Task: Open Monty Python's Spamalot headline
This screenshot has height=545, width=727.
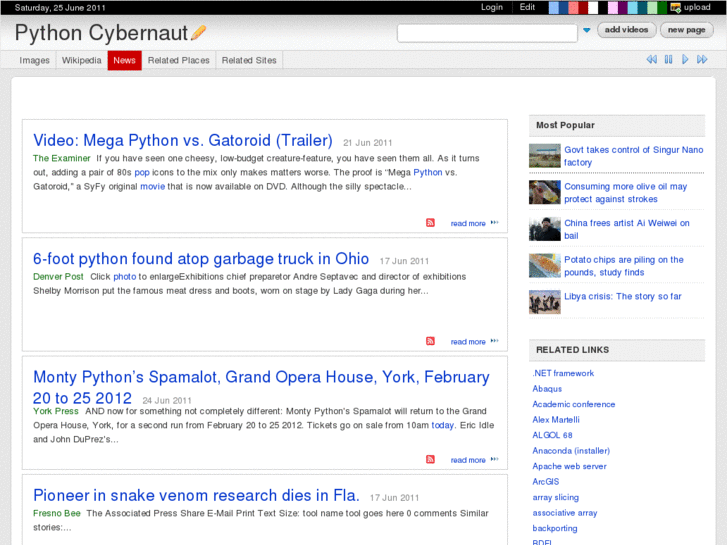Action: 261,387
